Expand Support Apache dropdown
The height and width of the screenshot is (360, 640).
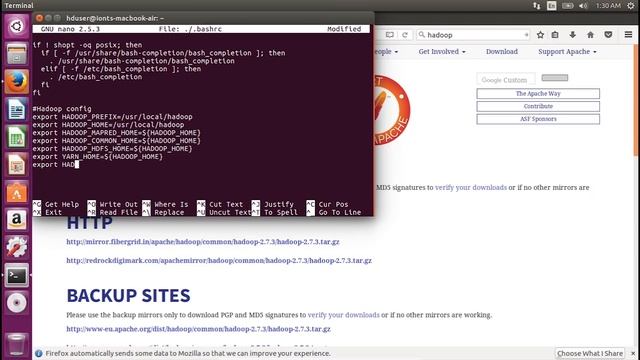click(567, 51)
